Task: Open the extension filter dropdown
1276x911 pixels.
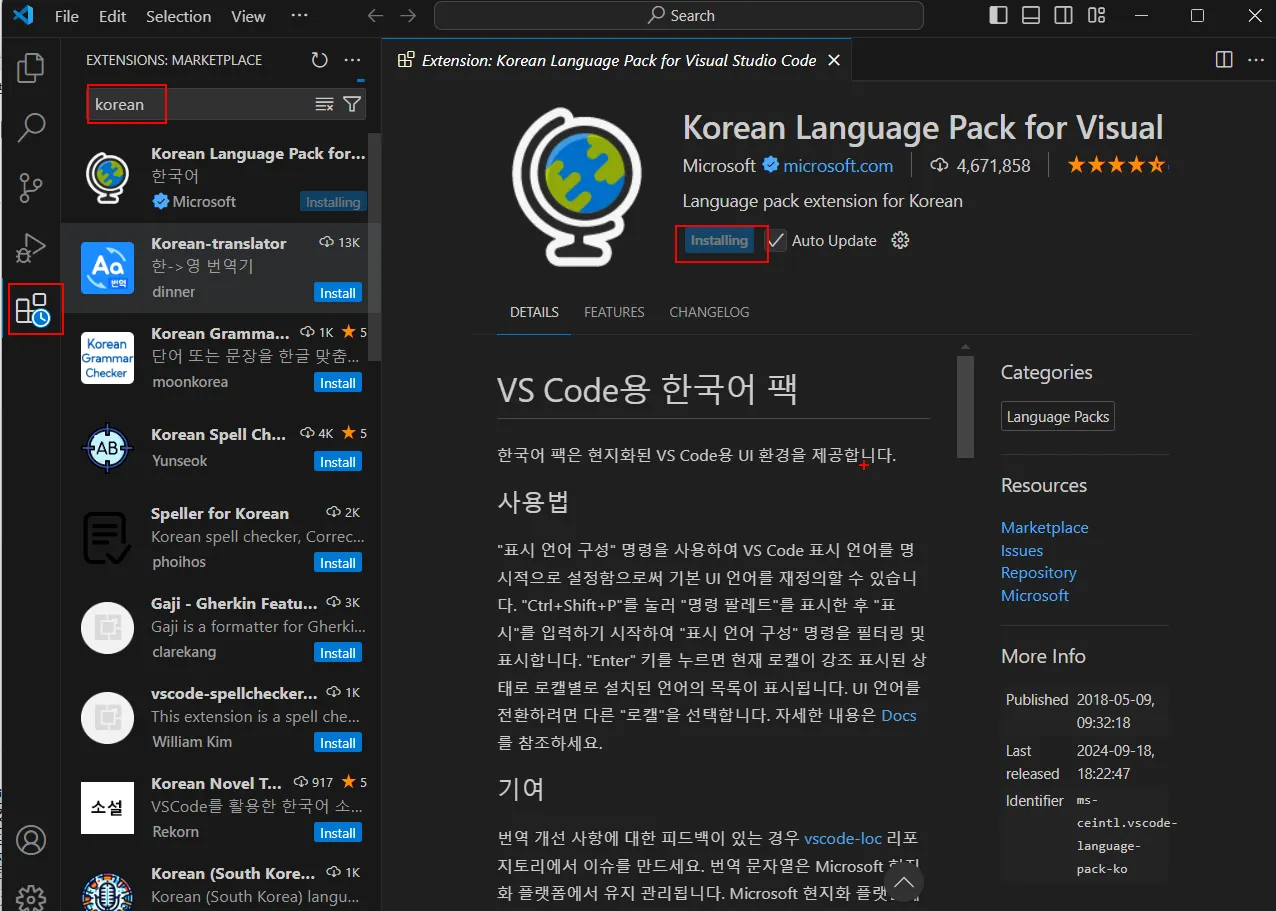Action: 352,104
